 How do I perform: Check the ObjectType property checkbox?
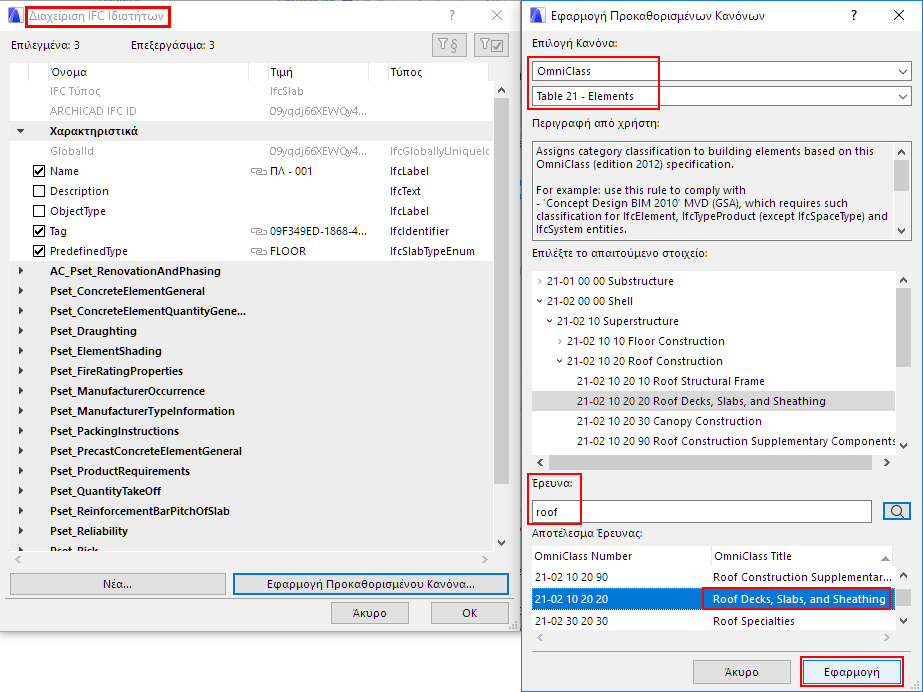pos(39,211)
